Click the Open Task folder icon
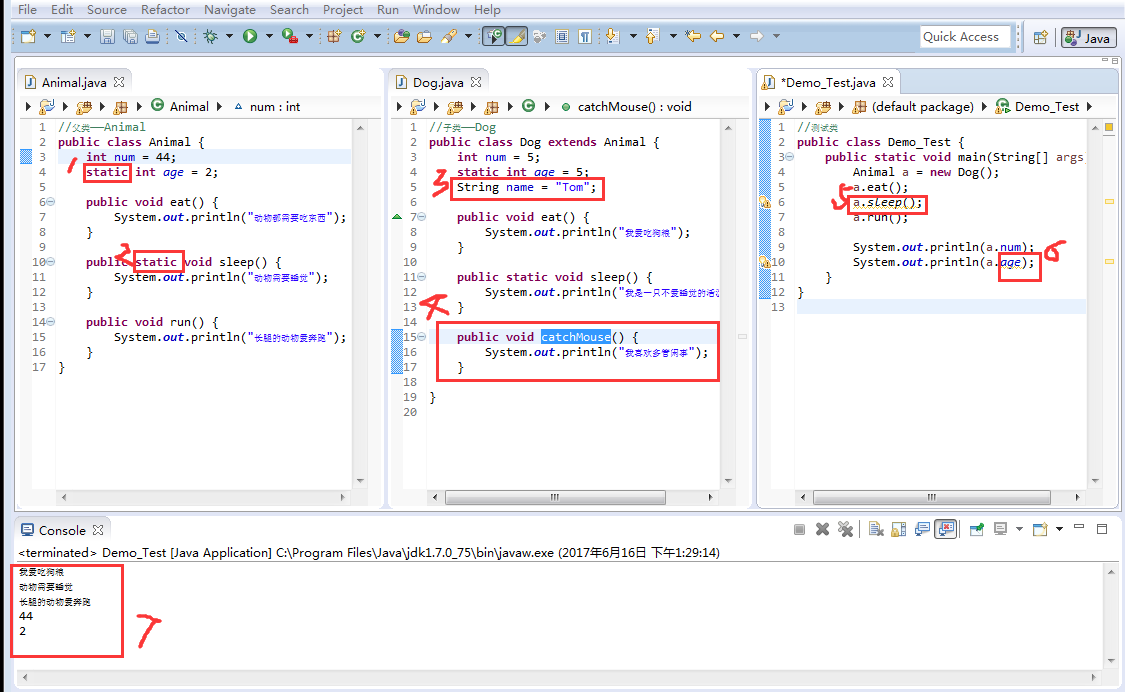This screenshot has width=1125, height=692. tap(425, 36)
